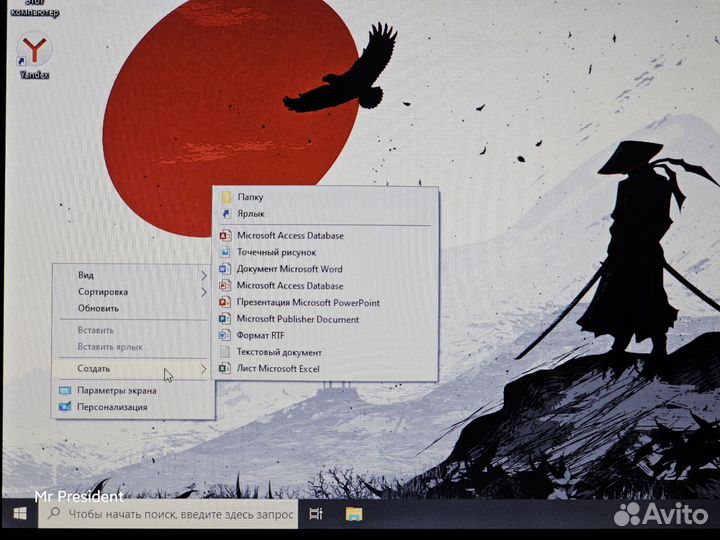Expand the Сортировка submenu arrow
The image size is (720, 540).
click(204, 292)
